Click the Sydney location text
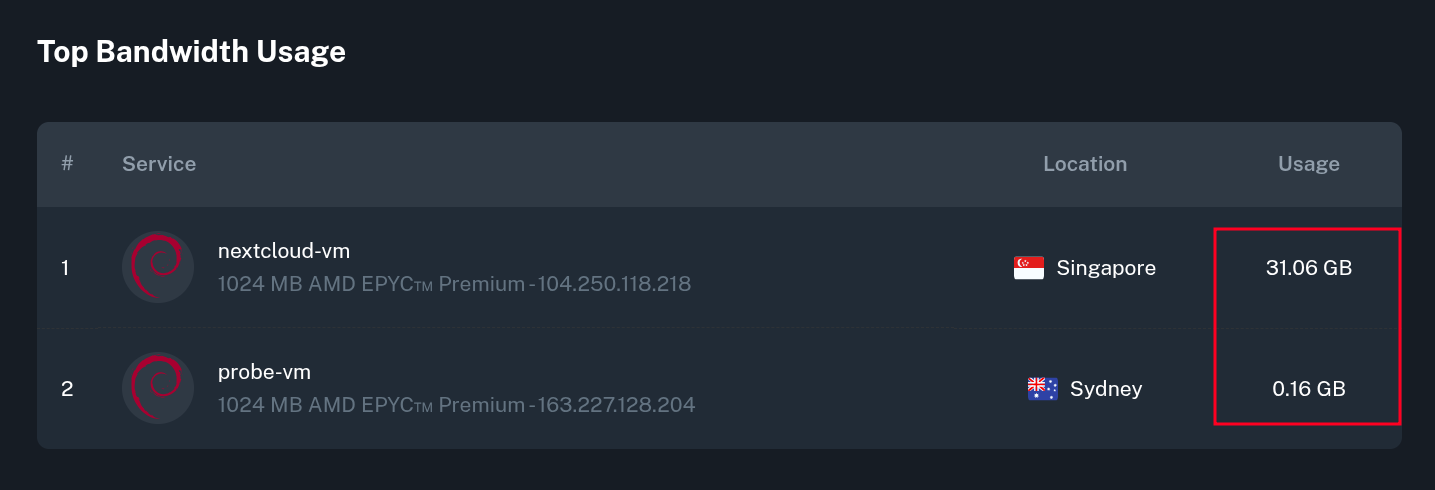This screenshot has width=1435, height=490. coord(1106,389)
